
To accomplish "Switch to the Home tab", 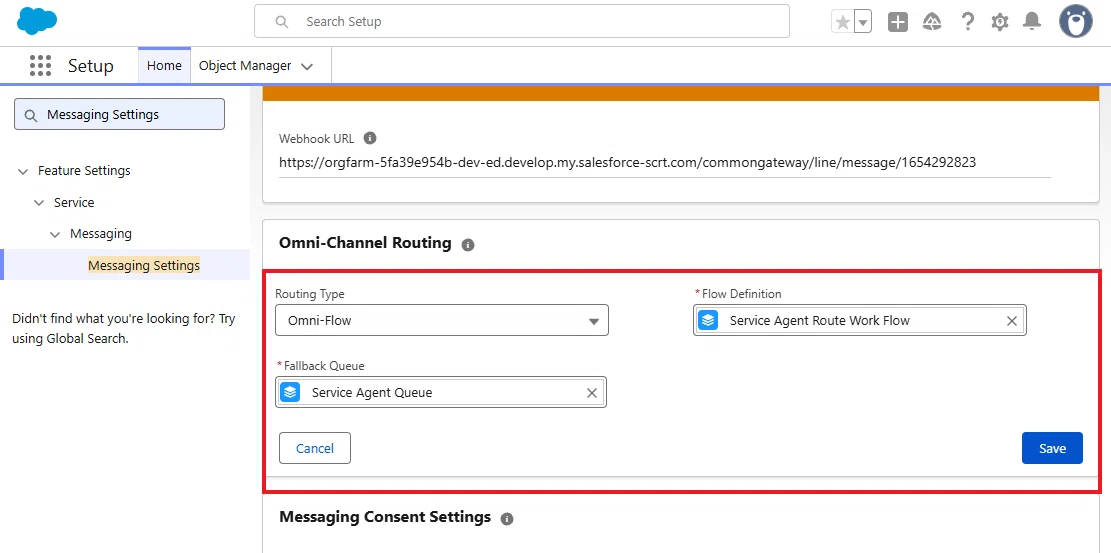I will click(x=164, y=65).
